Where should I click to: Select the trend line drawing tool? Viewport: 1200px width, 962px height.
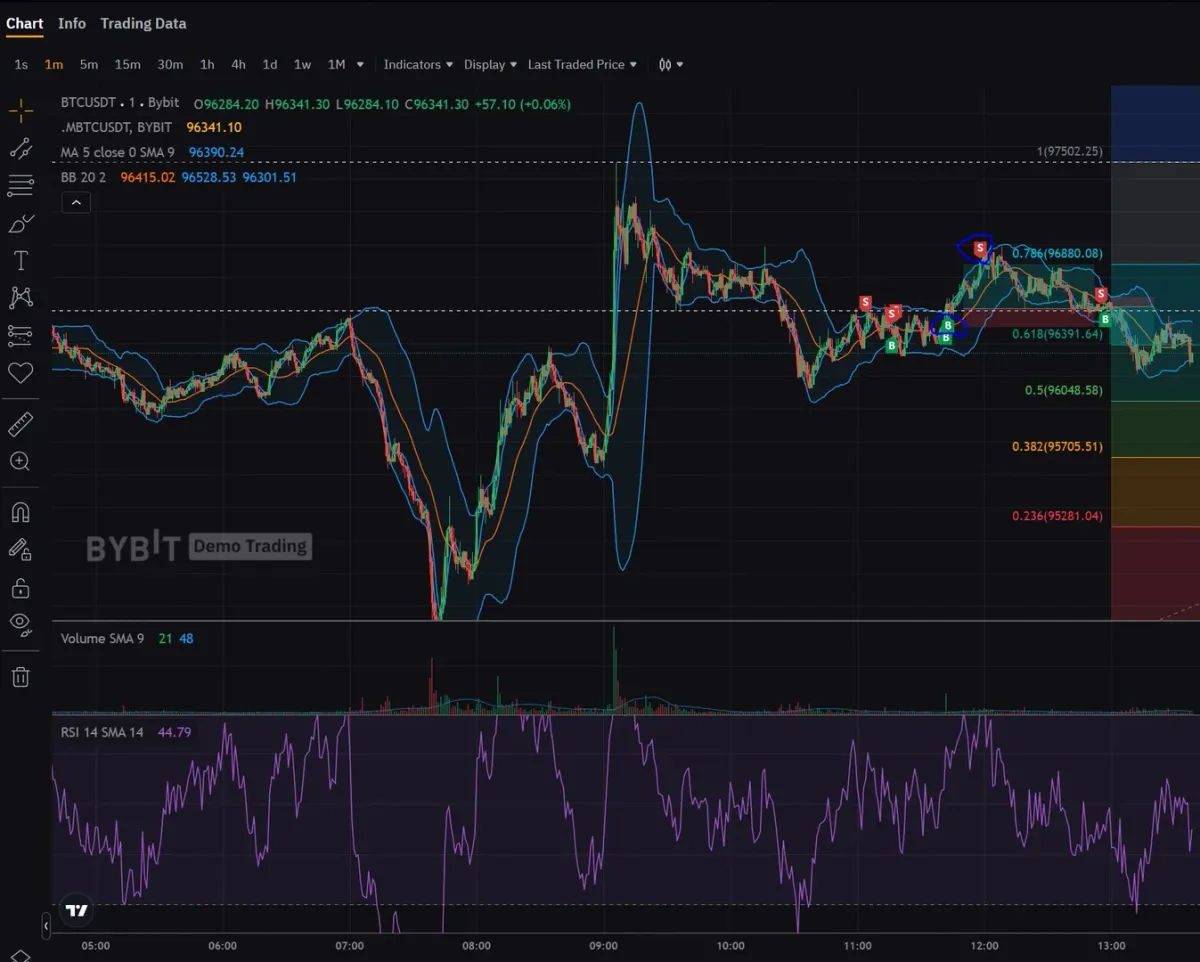20,149
